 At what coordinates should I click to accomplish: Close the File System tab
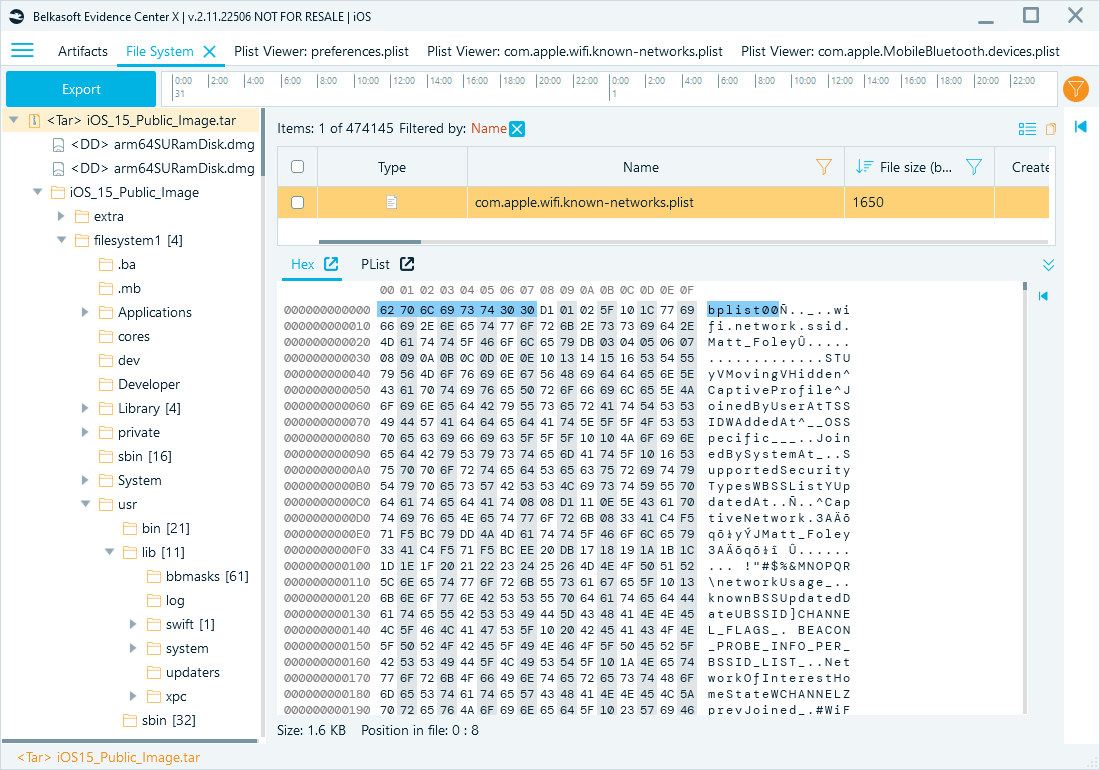[209, 51]
